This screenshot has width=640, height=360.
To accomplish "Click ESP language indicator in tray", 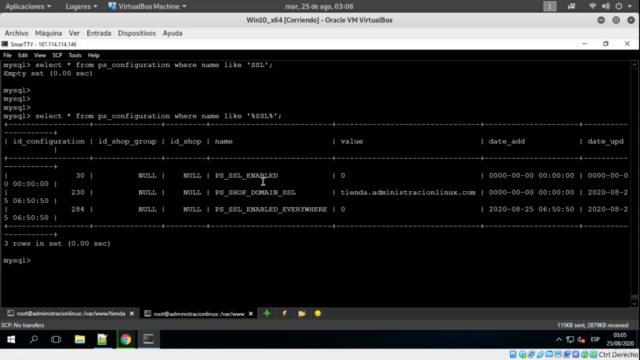I will [595, 340].
